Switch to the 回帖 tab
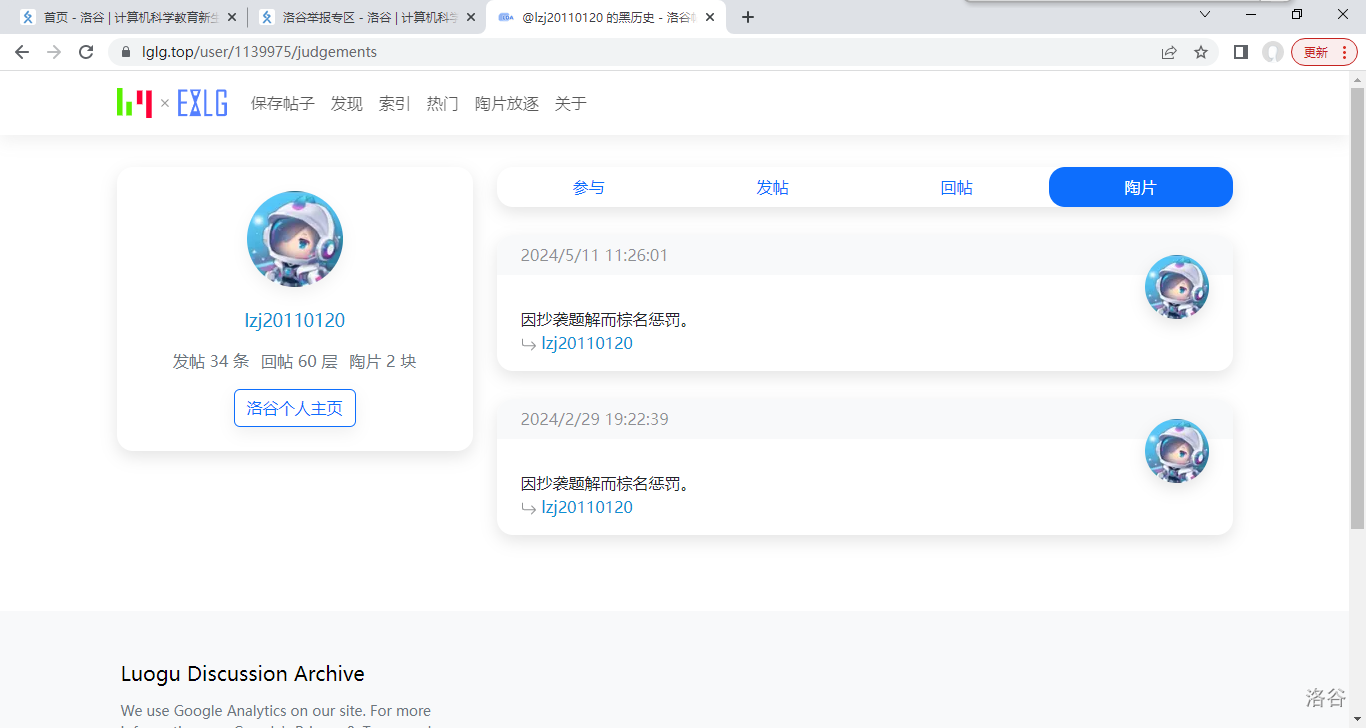This screenshot has height=728, width=1366. click(x=956, y=188)
